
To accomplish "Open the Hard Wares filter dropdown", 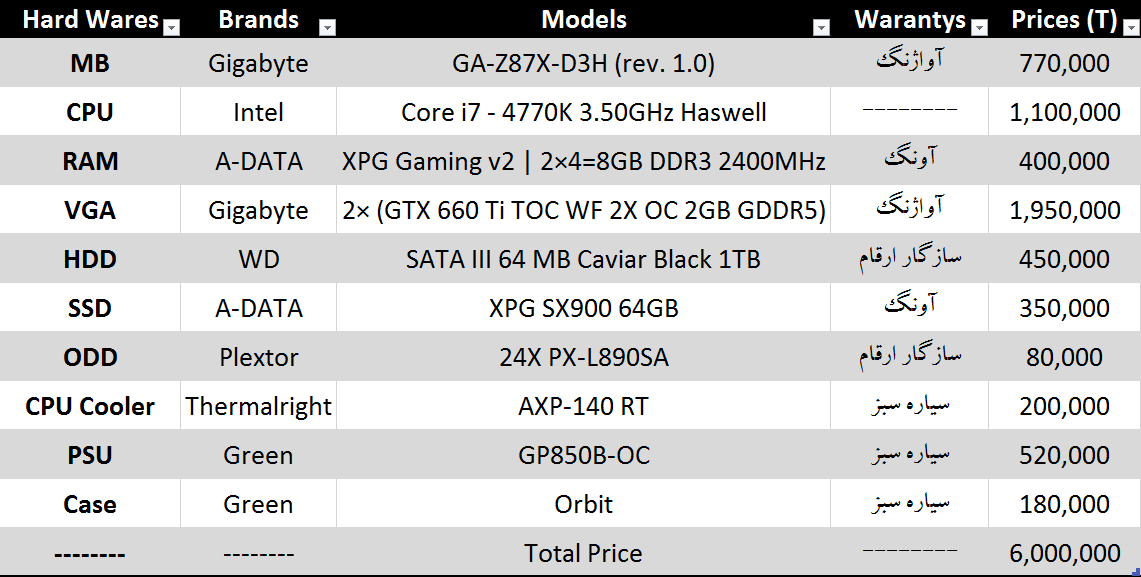I will click(x=171, y=28).
